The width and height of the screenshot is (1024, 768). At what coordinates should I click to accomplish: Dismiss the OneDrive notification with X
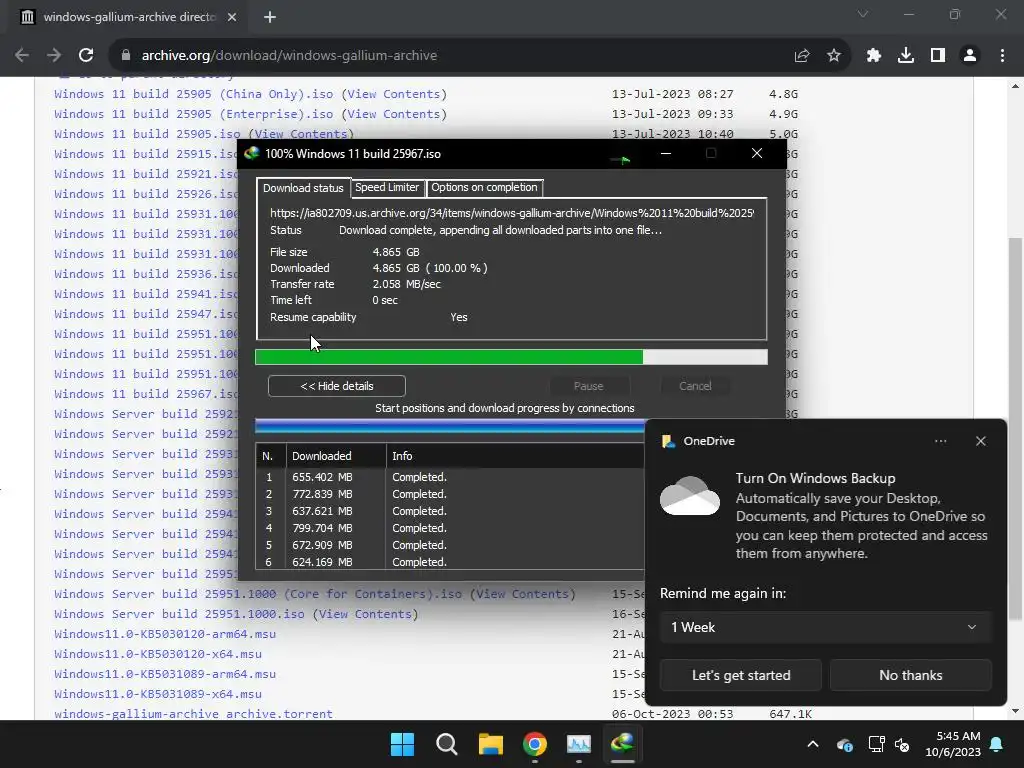[980, 441]
